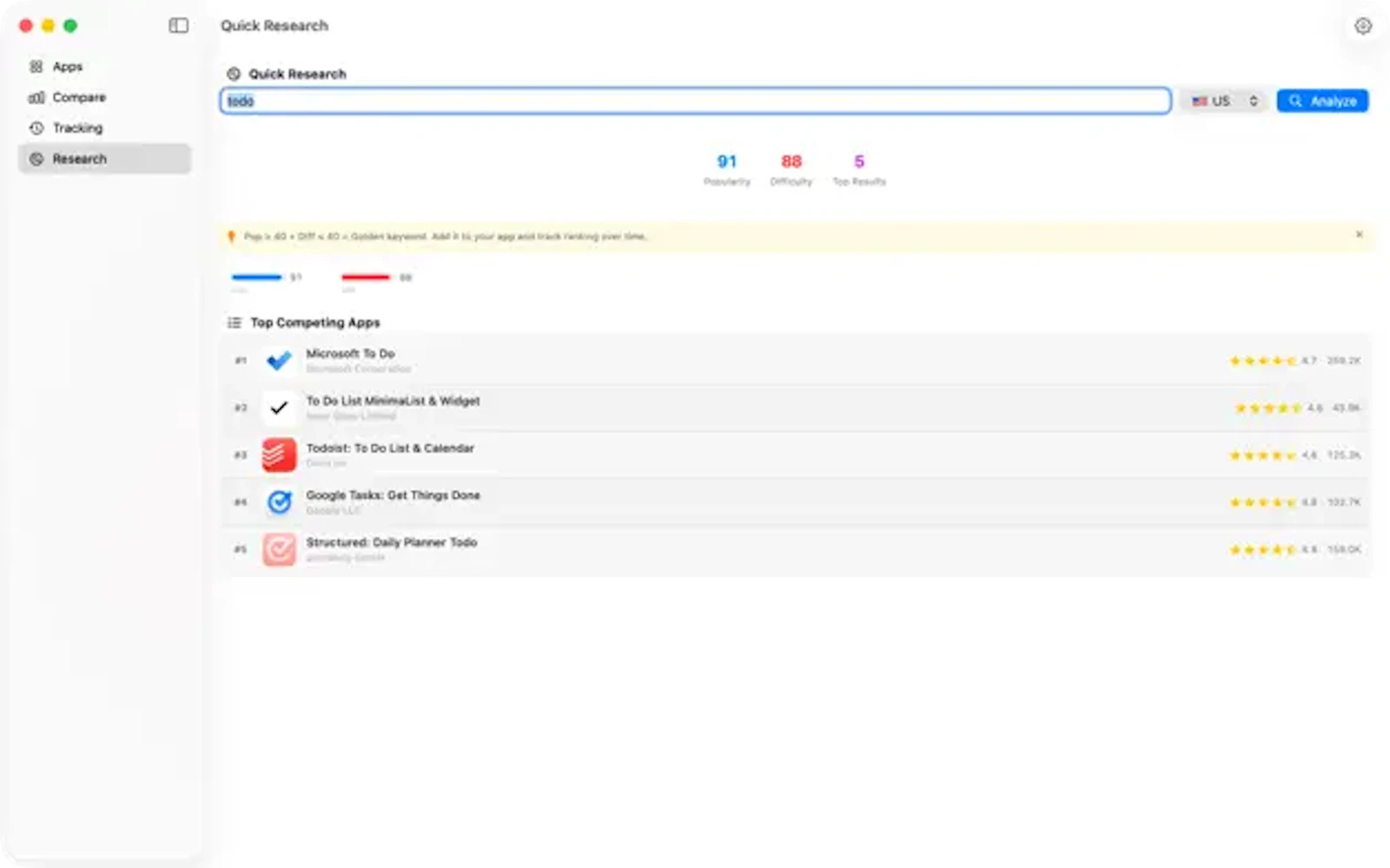1390x868 pixels.
Task: Click the US flag icon
Action: click(1200, 101)
